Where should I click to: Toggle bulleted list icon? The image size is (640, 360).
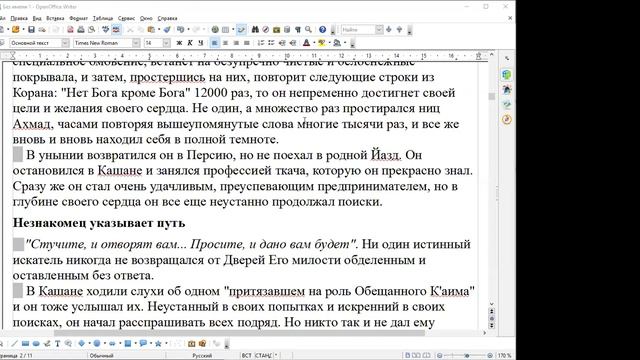point(271,43)
